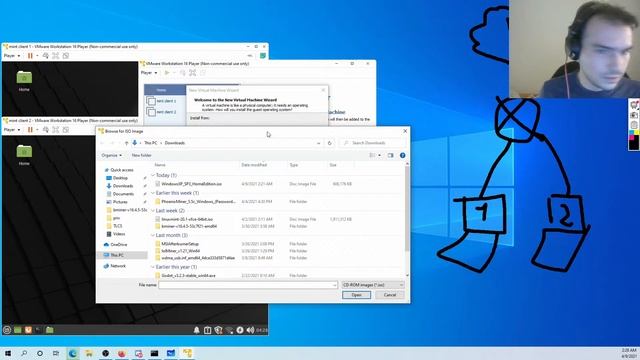Screen dimensions: 640x360
Task: Select the linuxmint xfce 64bit iso file
Action: click(x=187, y=219)
